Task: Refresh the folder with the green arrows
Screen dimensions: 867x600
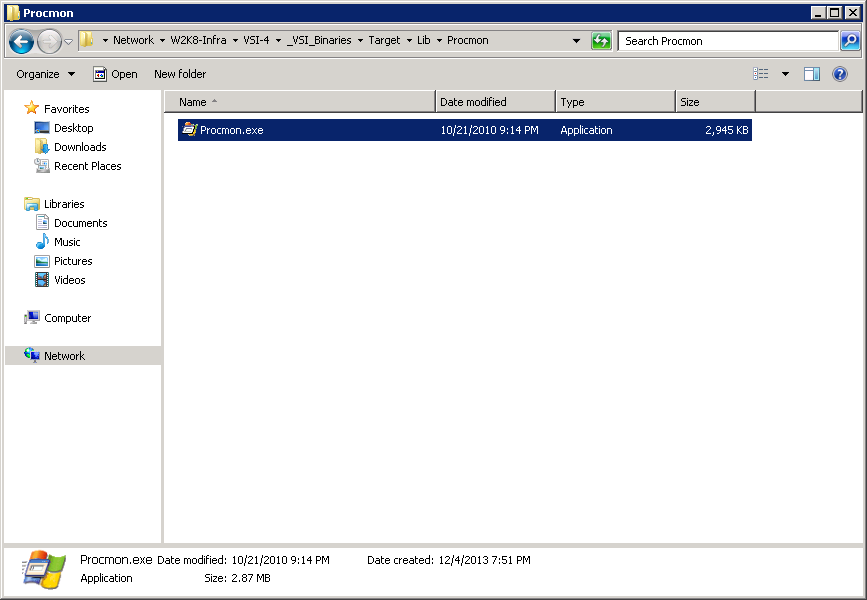Action: pyautogui.click(x=601, y=40)
